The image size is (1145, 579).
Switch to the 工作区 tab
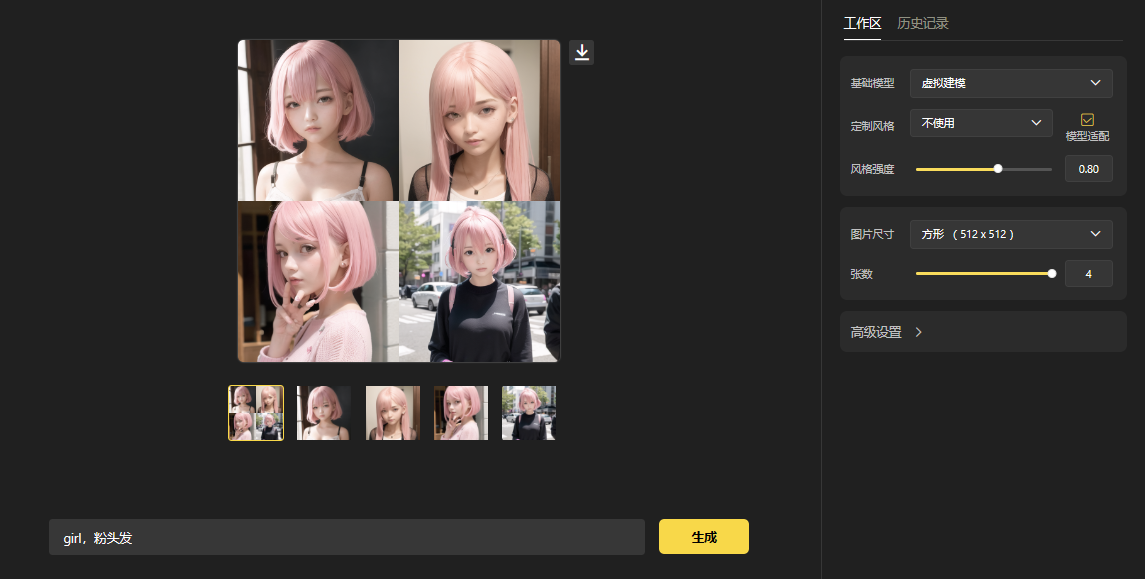click(862, 23)
